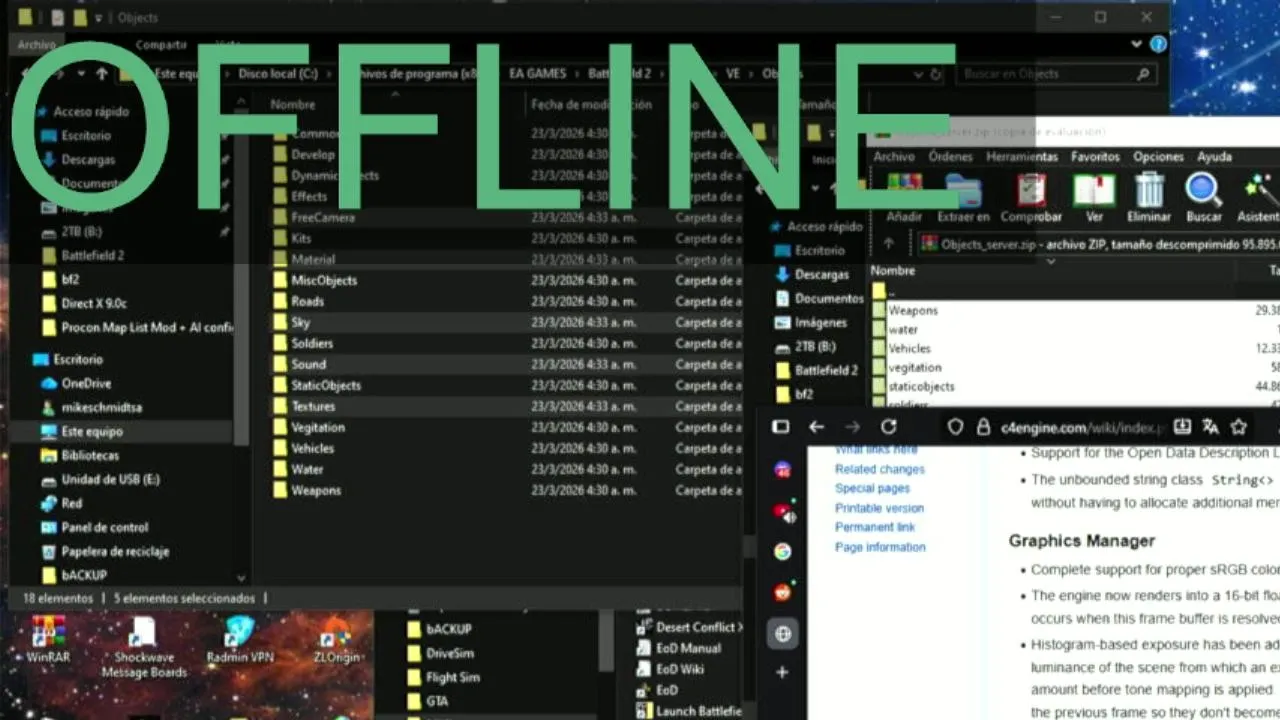Toggle the browser sidebar panel icon
The image size is (1280, 720).
point(781,427)
